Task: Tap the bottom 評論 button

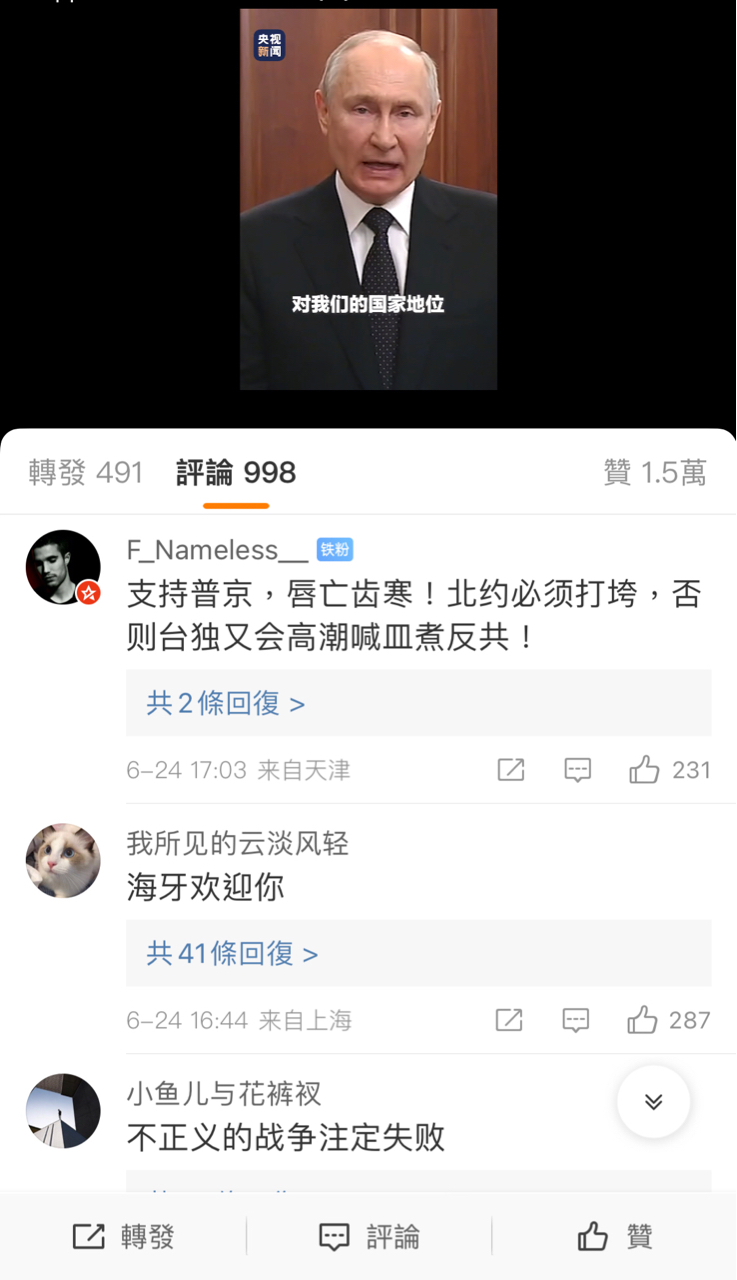Action: pos(369,1237)
